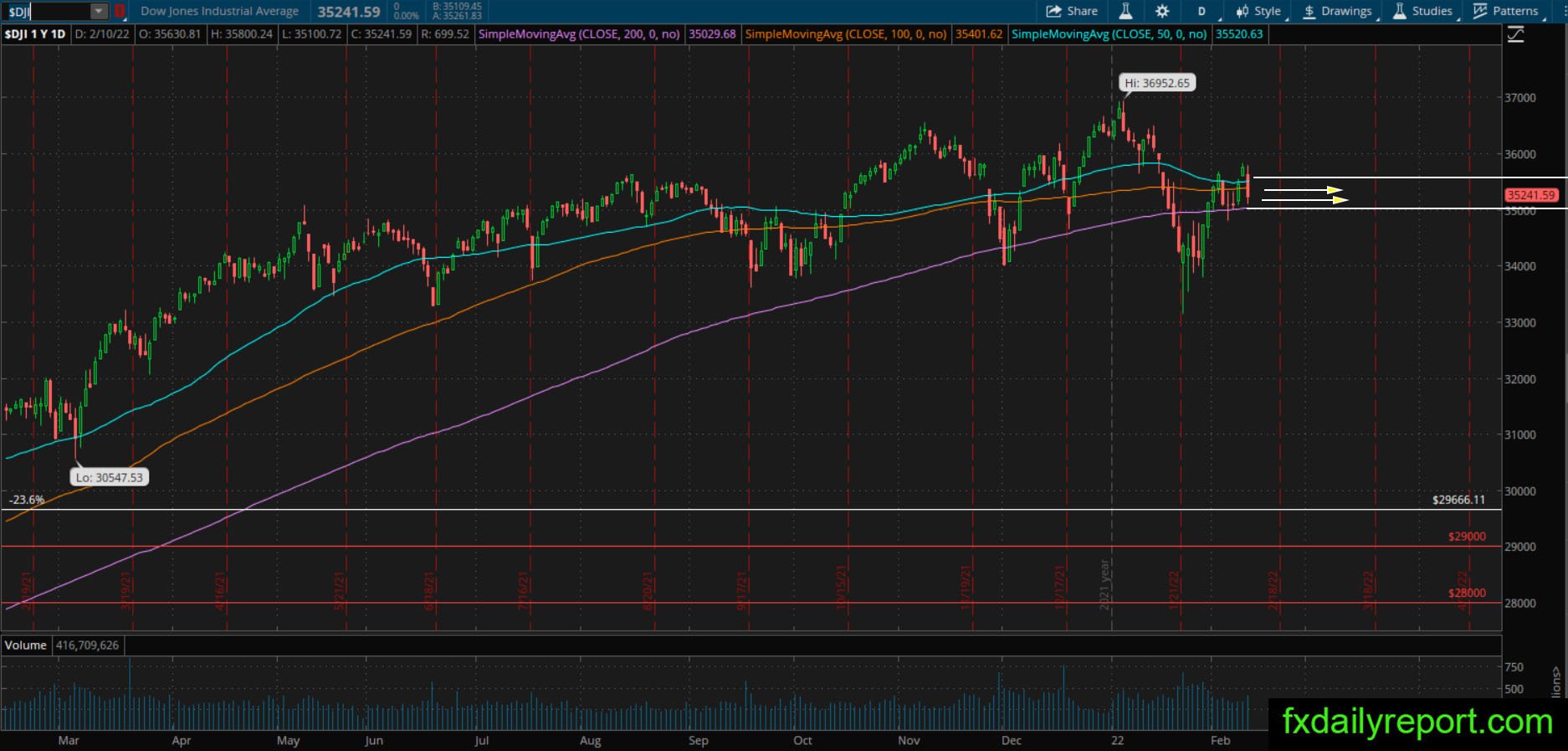
Task: Click the pattern icon on Patterns
Action: pyautogui.click(x=1480, y=12)
